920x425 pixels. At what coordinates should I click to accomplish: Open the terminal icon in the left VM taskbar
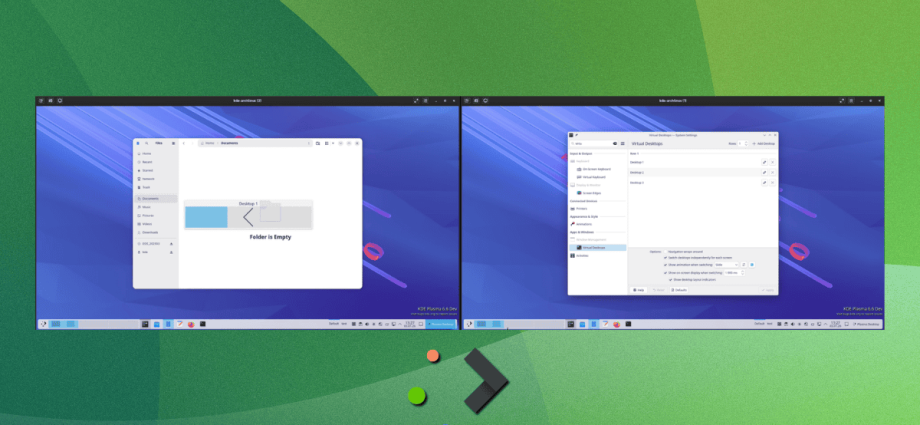click(202, 324)
